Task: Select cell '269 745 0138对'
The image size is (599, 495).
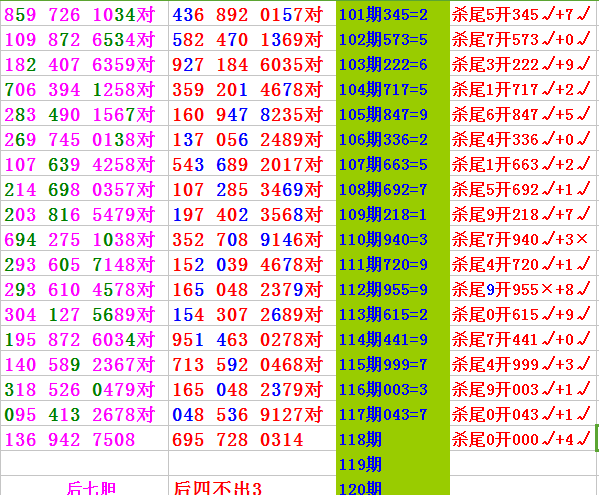Action: 84,139
